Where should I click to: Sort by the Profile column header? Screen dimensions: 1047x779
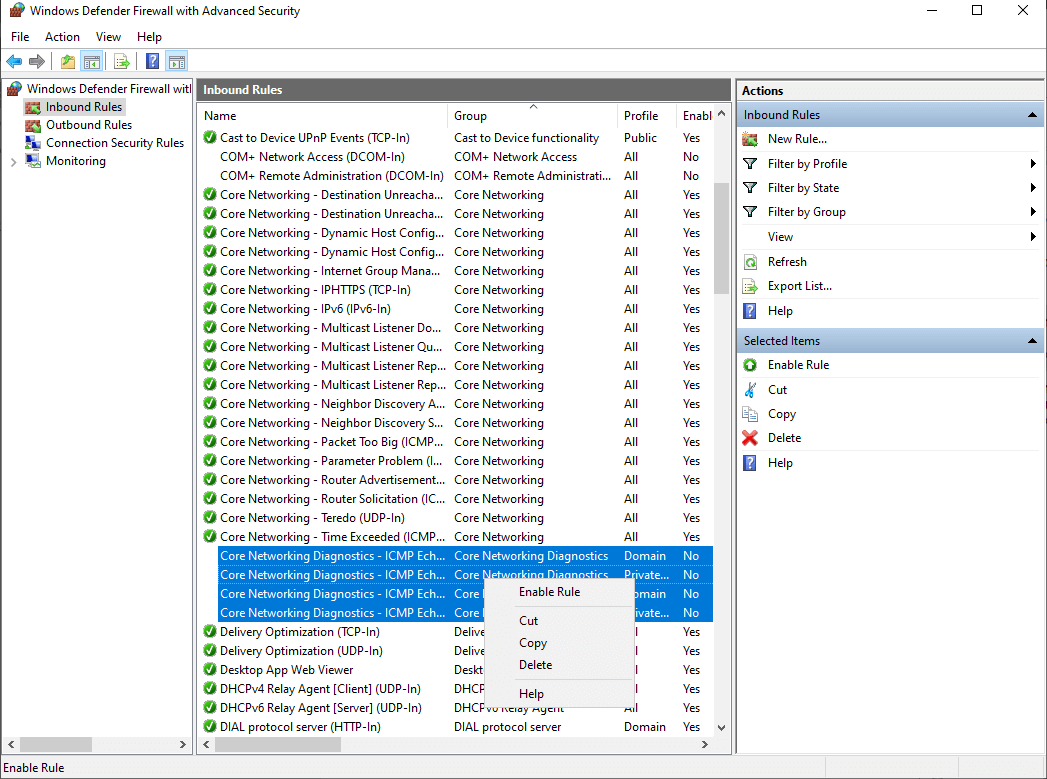point(646,115)
